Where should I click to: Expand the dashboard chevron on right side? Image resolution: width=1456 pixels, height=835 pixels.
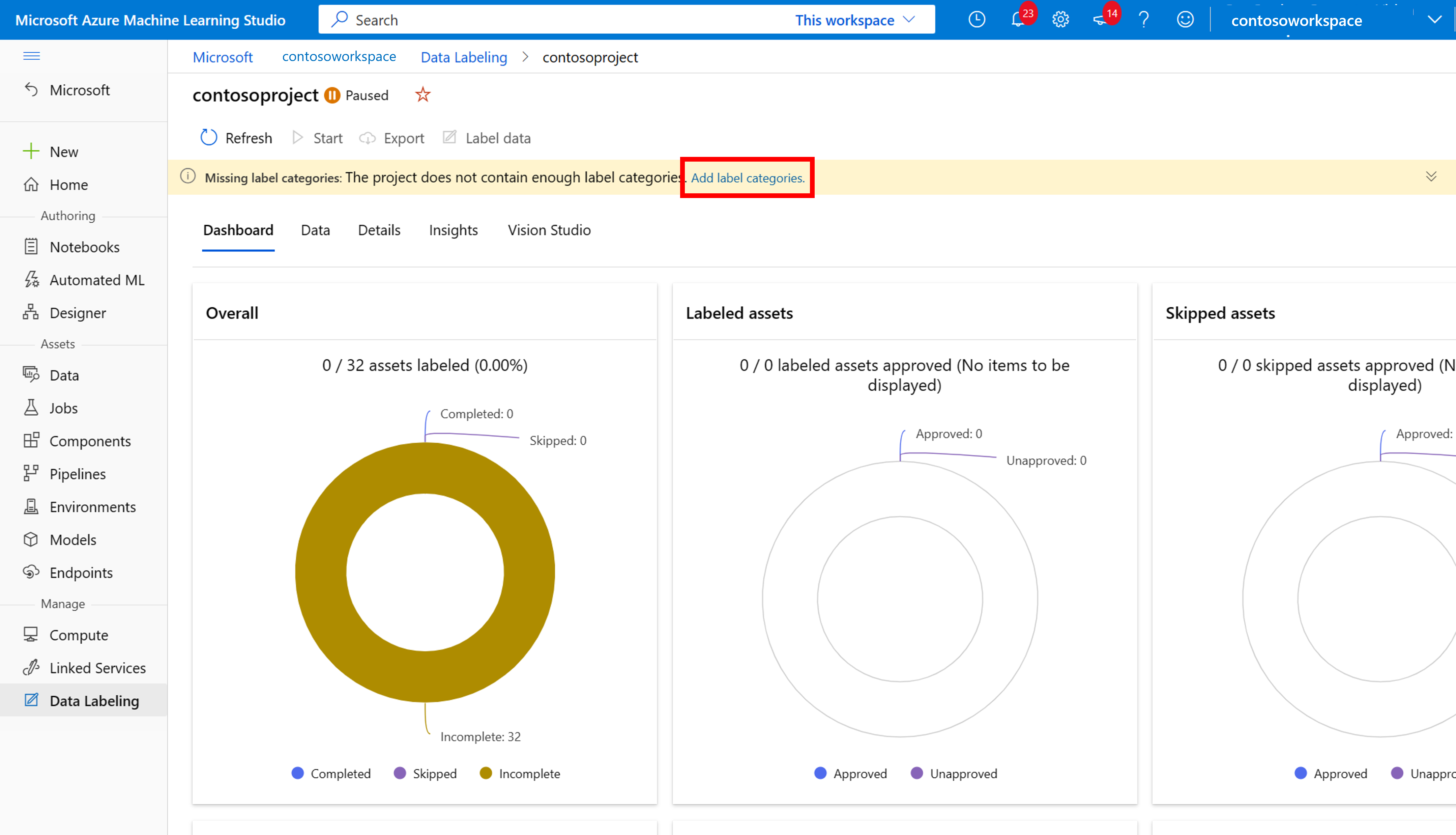click(1431, 177)
